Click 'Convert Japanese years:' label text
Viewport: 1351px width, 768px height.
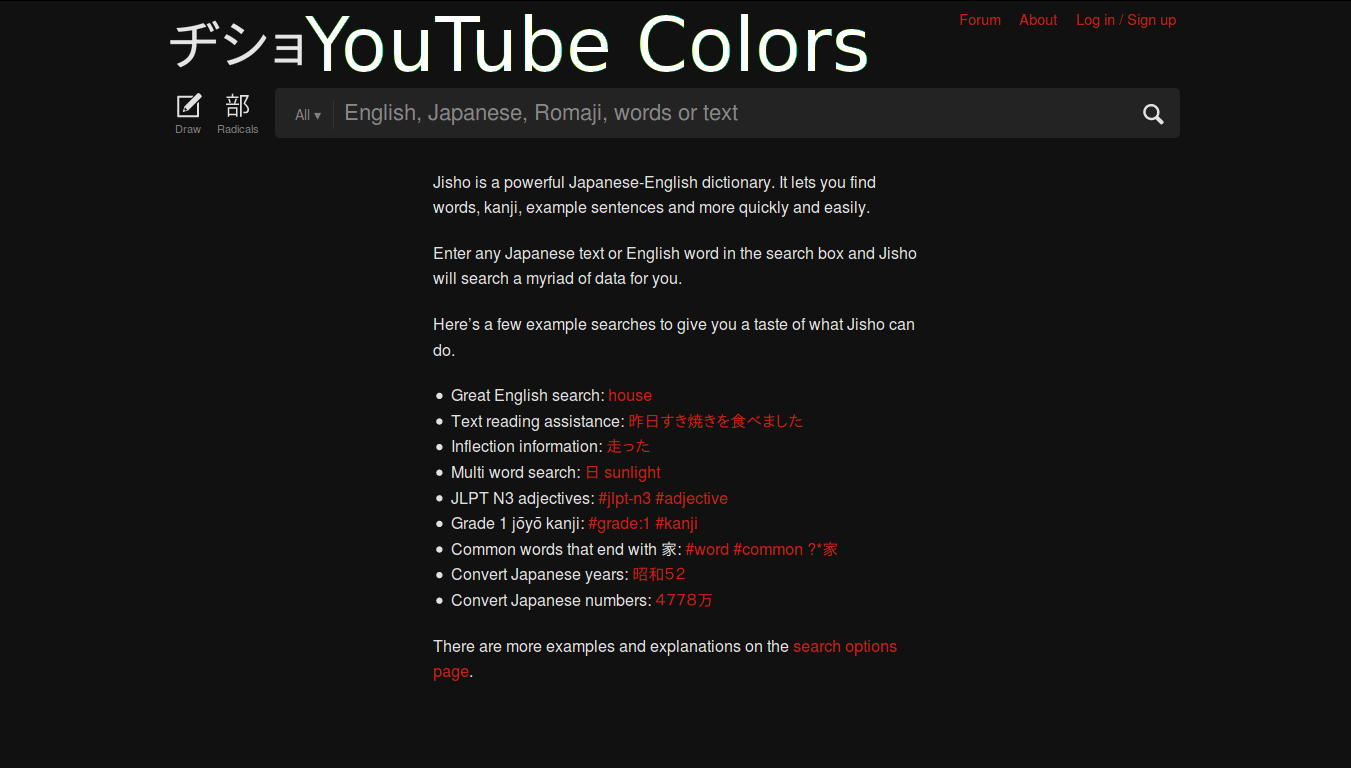point(540,575)
